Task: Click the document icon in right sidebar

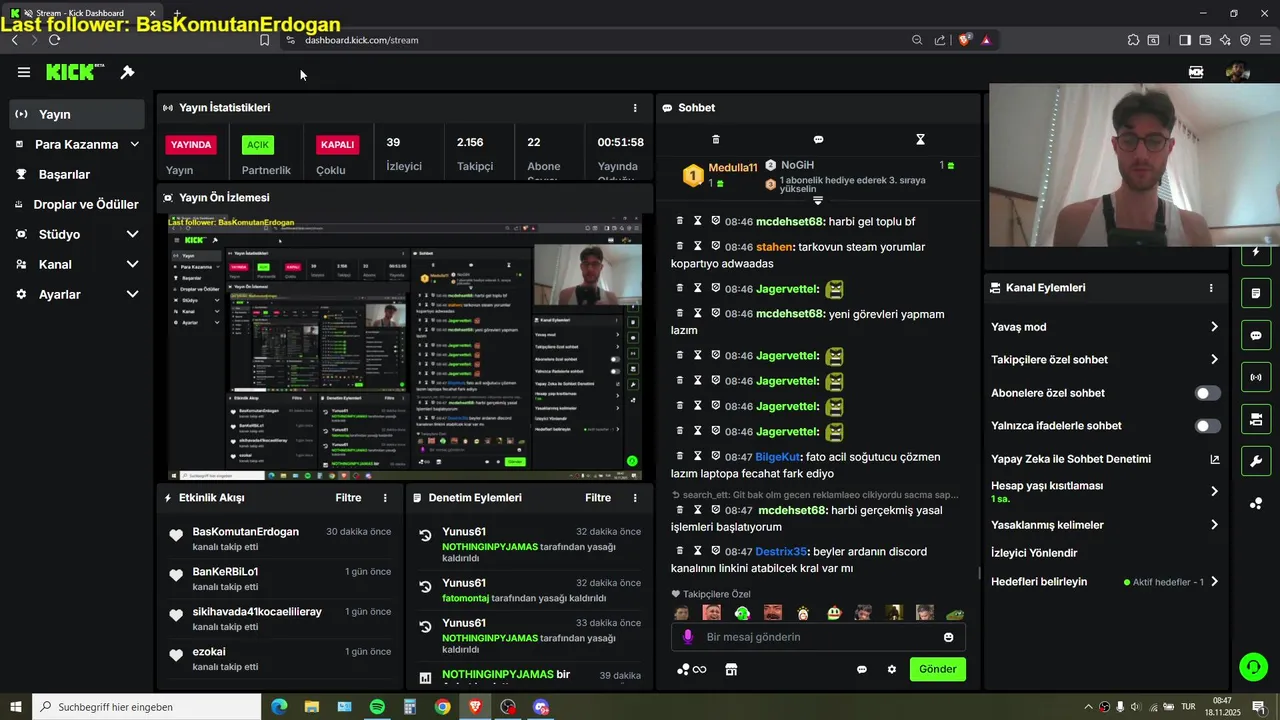Action: (1256, 294)
